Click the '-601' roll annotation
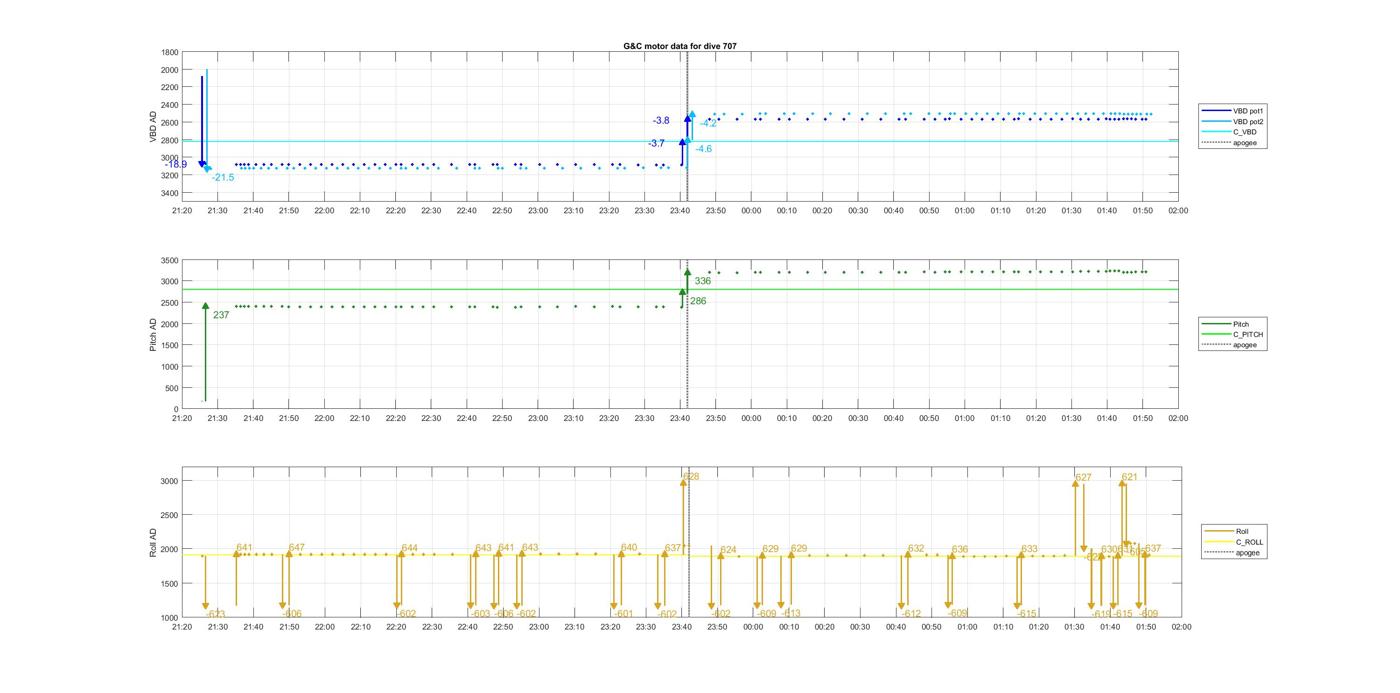Viewport: 1400px width, 693px height. (623, 614)
